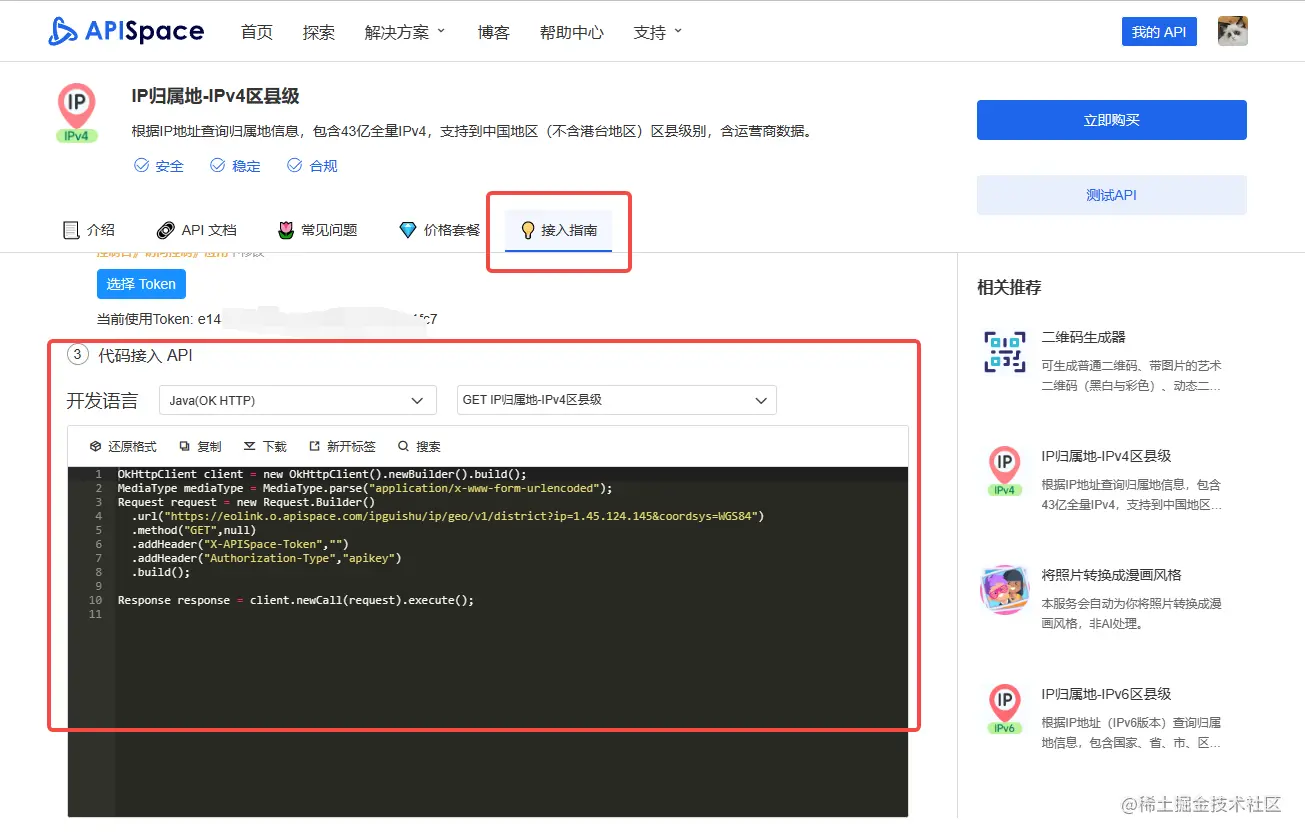Viewport: 1305px width, 838px height.
Task: Click the 新开标签 external-link icon
Action: coord(315,446)
